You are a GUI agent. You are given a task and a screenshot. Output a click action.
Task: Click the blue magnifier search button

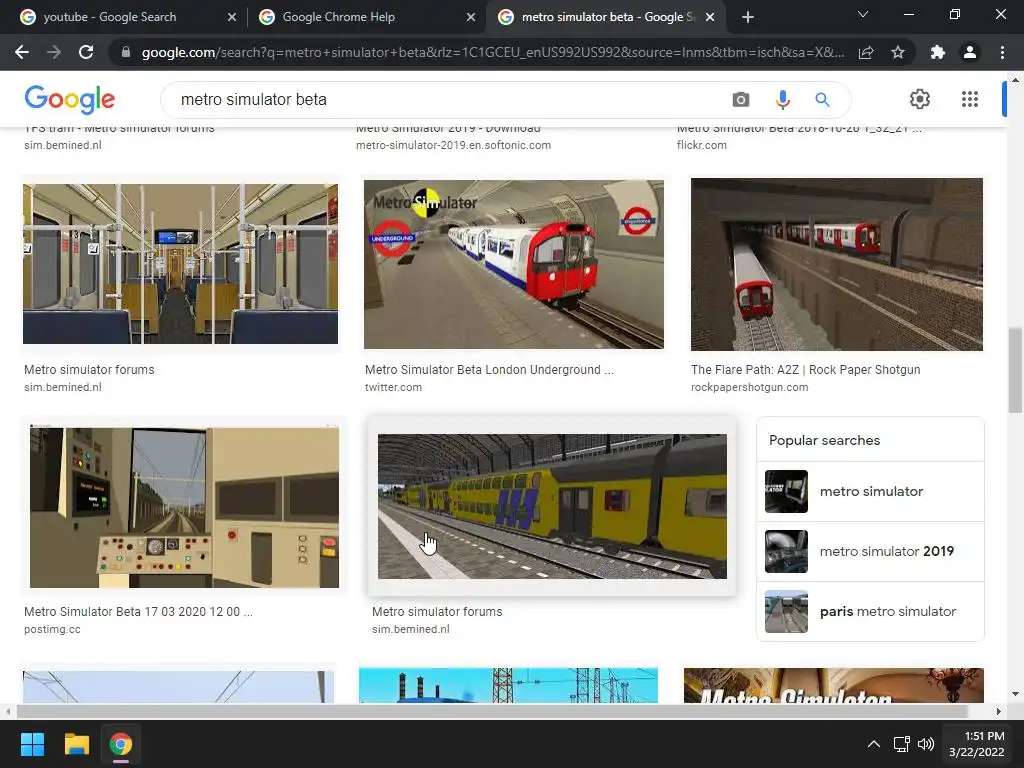point(822,99)
